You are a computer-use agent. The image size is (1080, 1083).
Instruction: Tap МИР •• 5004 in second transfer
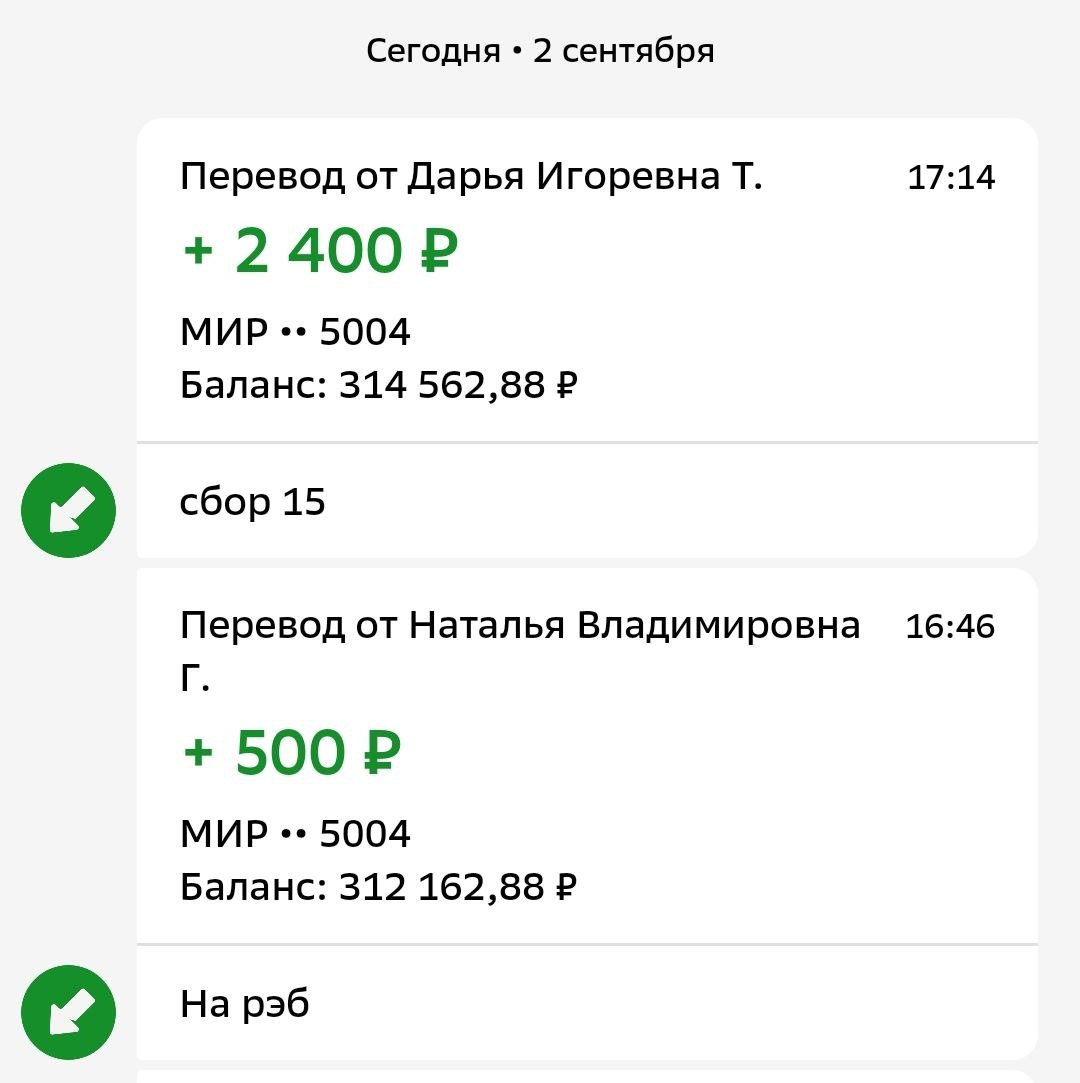[295, 833]
